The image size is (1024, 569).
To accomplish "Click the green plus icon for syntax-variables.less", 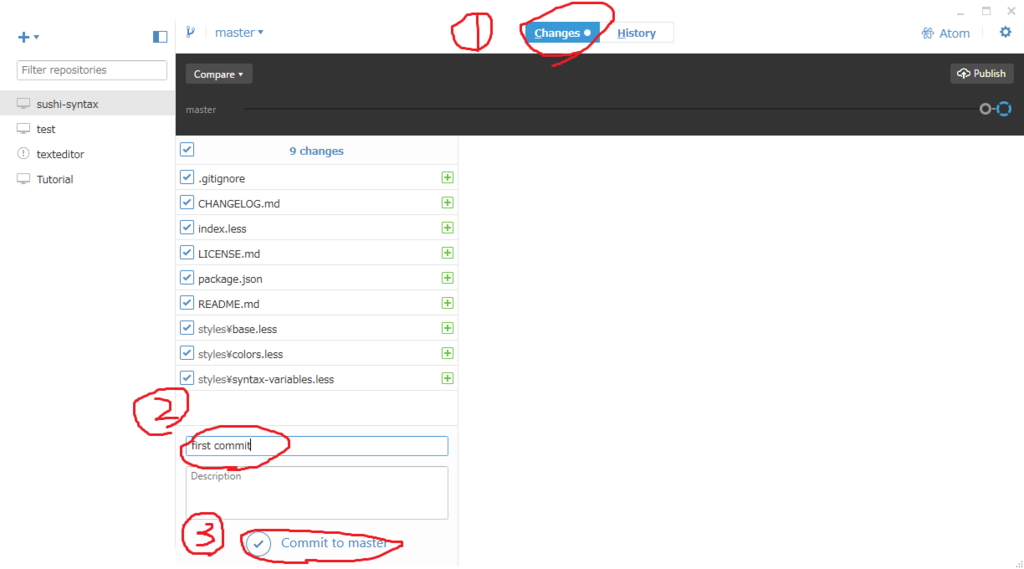I will coord(447,378).
